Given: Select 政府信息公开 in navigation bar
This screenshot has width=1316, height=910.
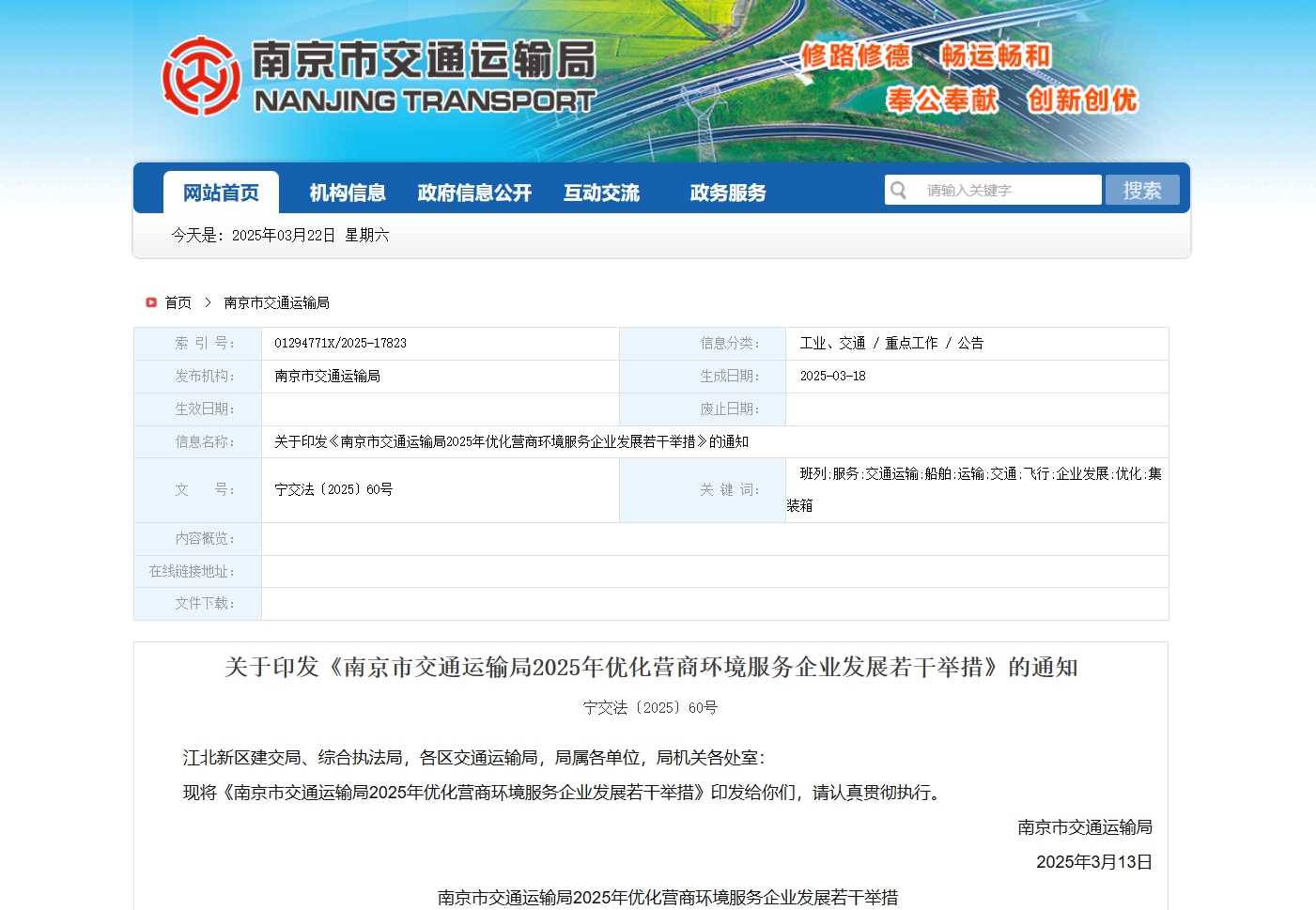Looking at the screenshot, I should click(474, 193).
